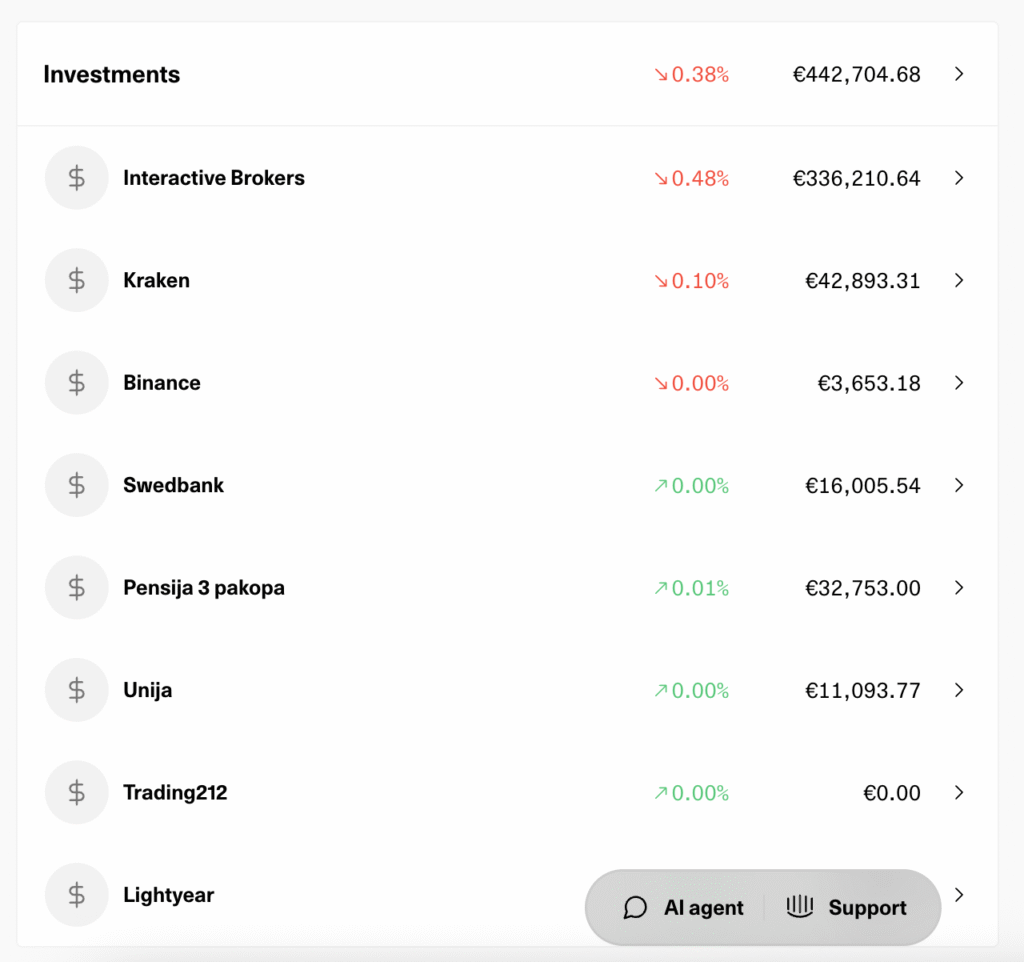
Task: Select the Pensija 3 pakopa account name
Action: pyautogui.click(x=204, y=588)
